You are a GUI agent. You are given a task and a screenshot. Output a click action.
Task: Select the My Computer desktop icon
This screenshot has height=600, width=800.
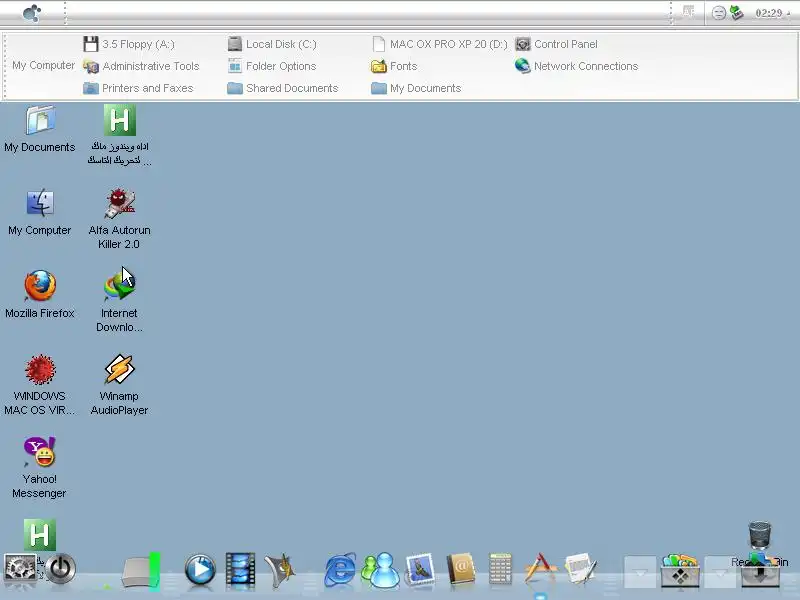[x=40, y=212]
